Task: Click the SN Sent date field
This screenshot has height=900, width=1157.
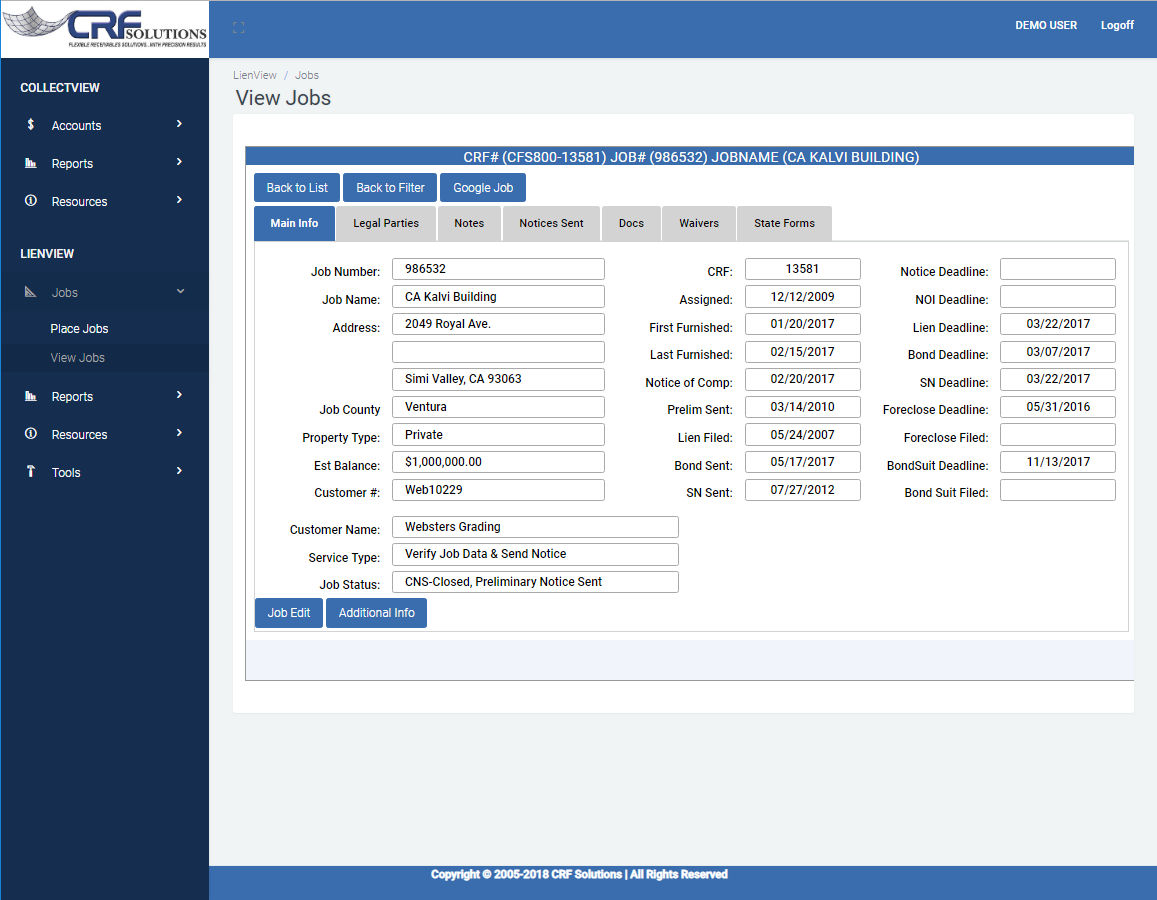Action: (803, 490)
